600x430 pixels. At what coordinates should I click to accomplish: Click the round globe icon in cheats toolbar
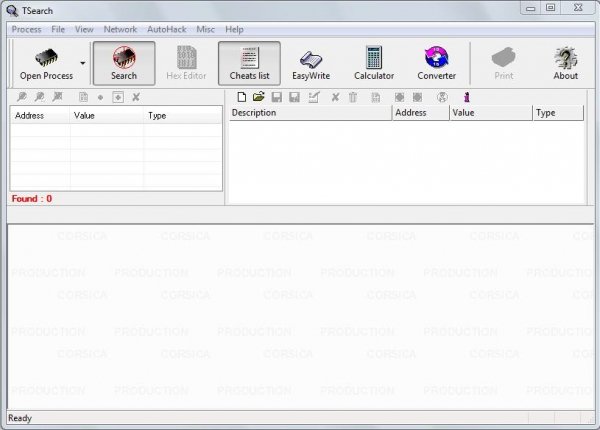tap(442, 97)
